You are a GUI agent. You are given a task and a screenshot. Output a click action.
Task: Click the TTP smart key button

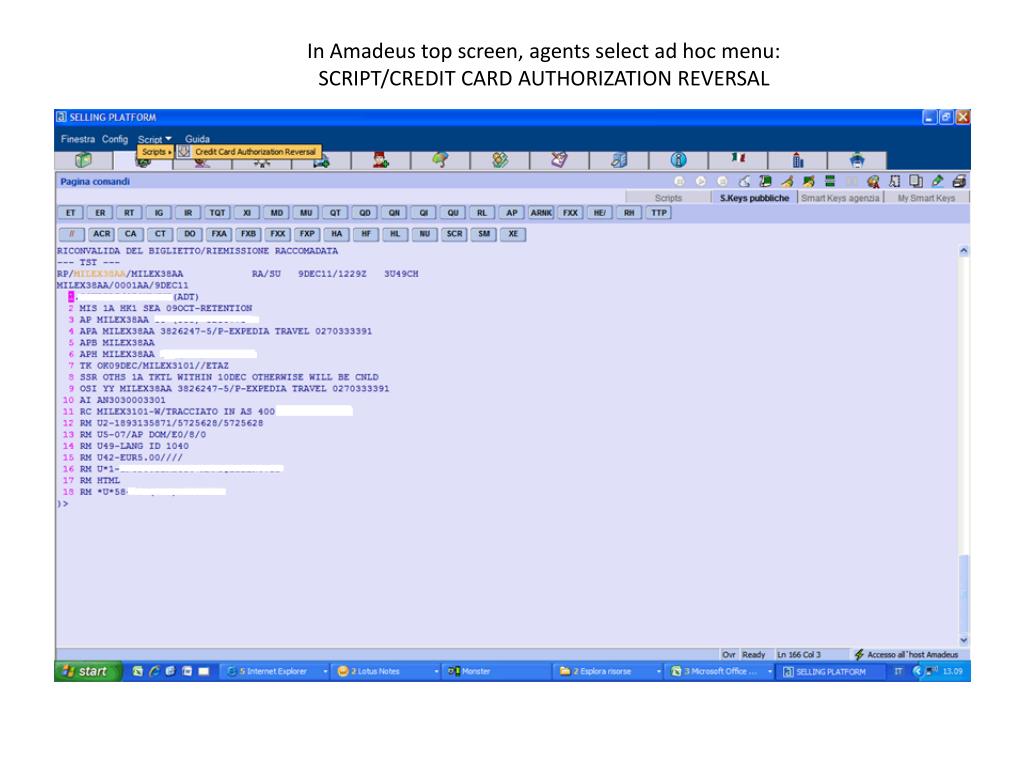pyautogui.click(x=659, y=213)
